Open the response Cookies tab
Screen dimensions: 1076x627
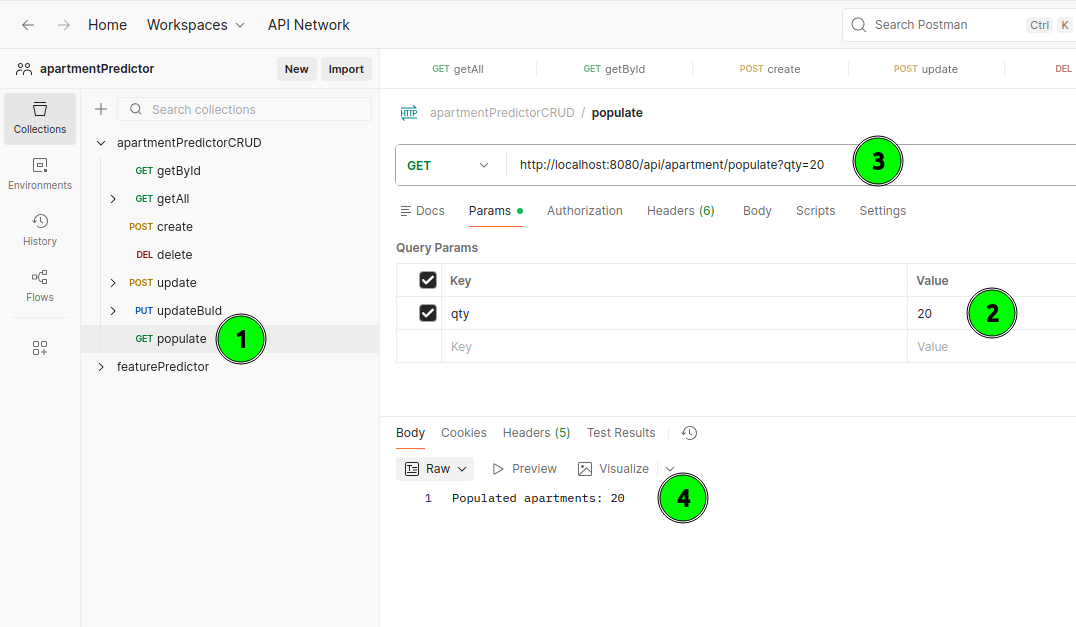(x=463, y=433)
